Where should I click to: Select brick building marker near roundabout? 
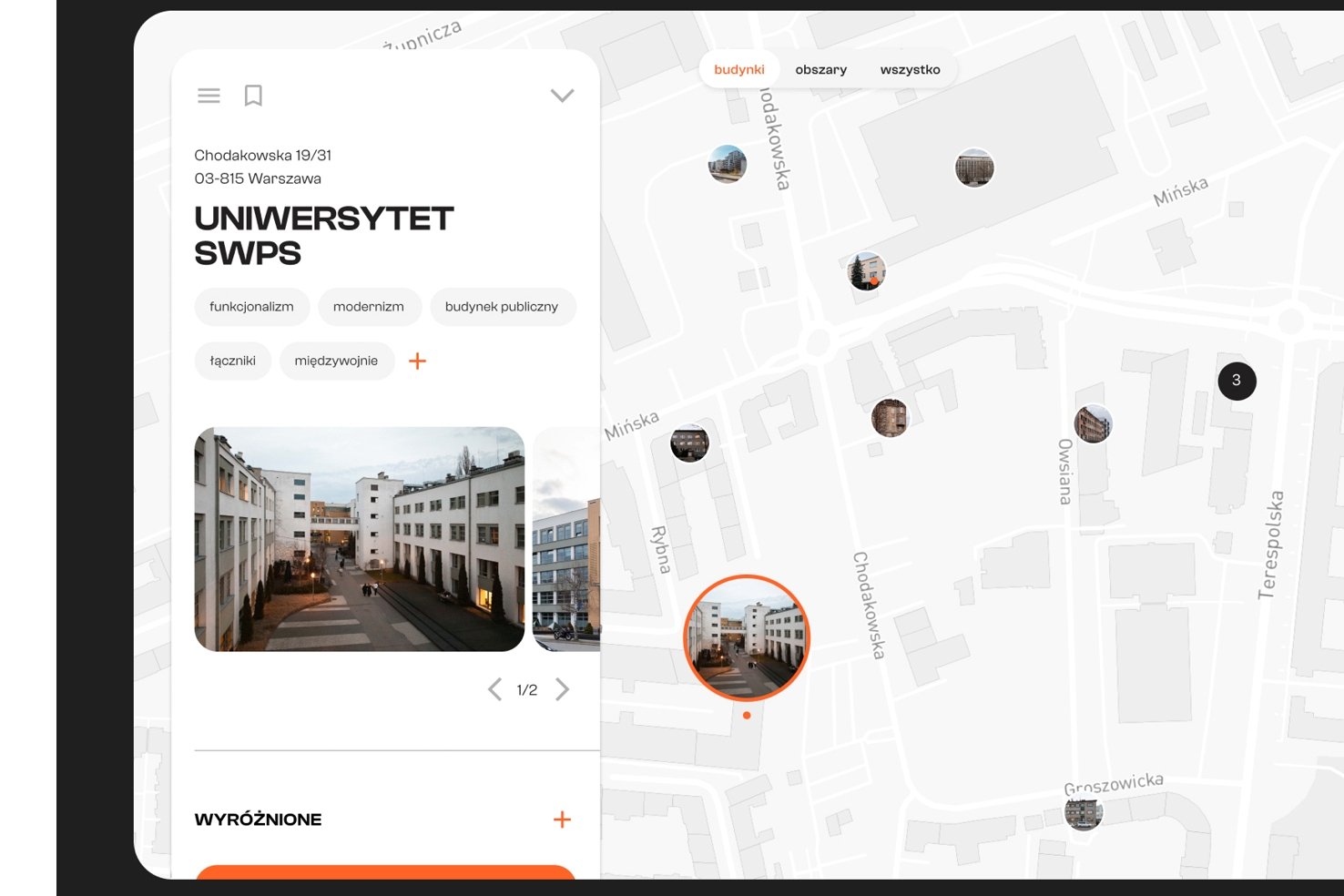[890, 418]
